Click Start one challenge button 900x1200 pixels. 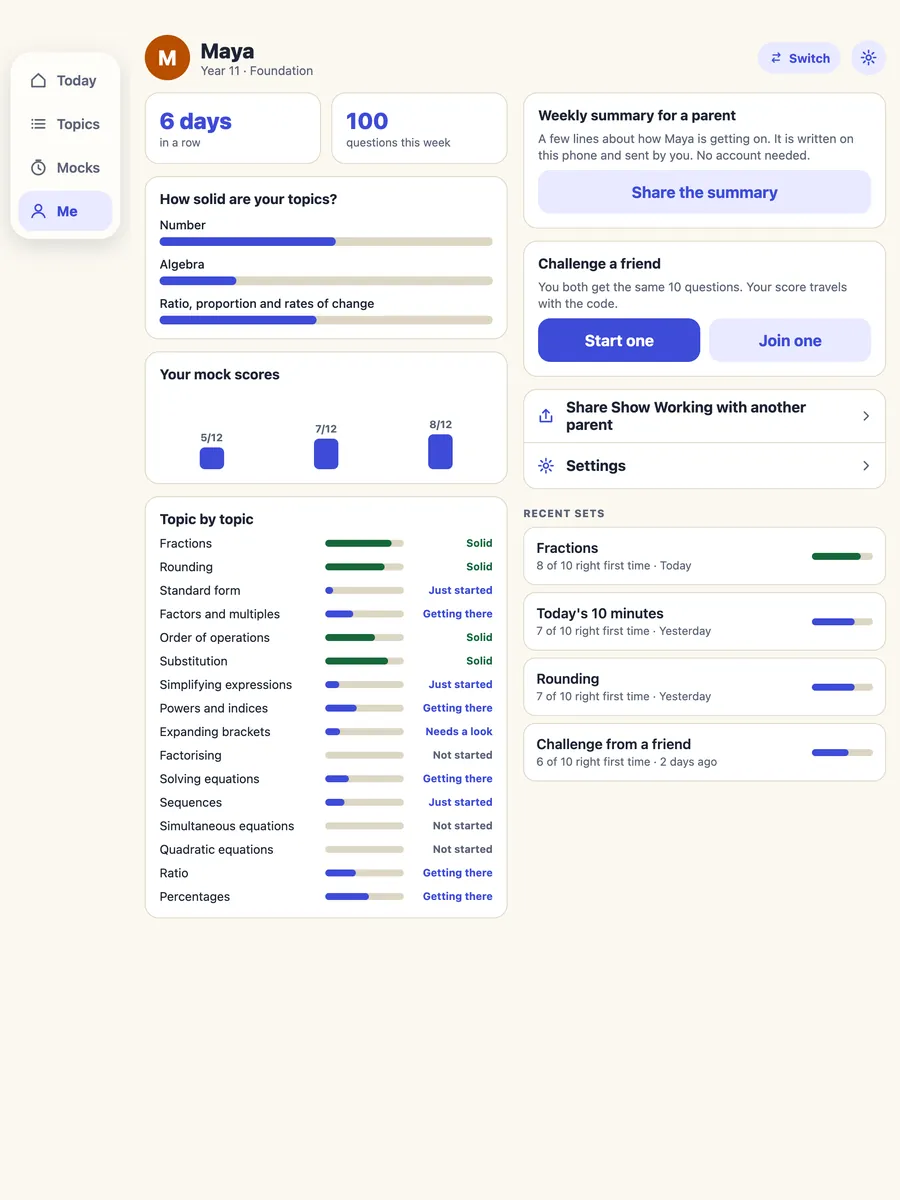click(619, 340)
